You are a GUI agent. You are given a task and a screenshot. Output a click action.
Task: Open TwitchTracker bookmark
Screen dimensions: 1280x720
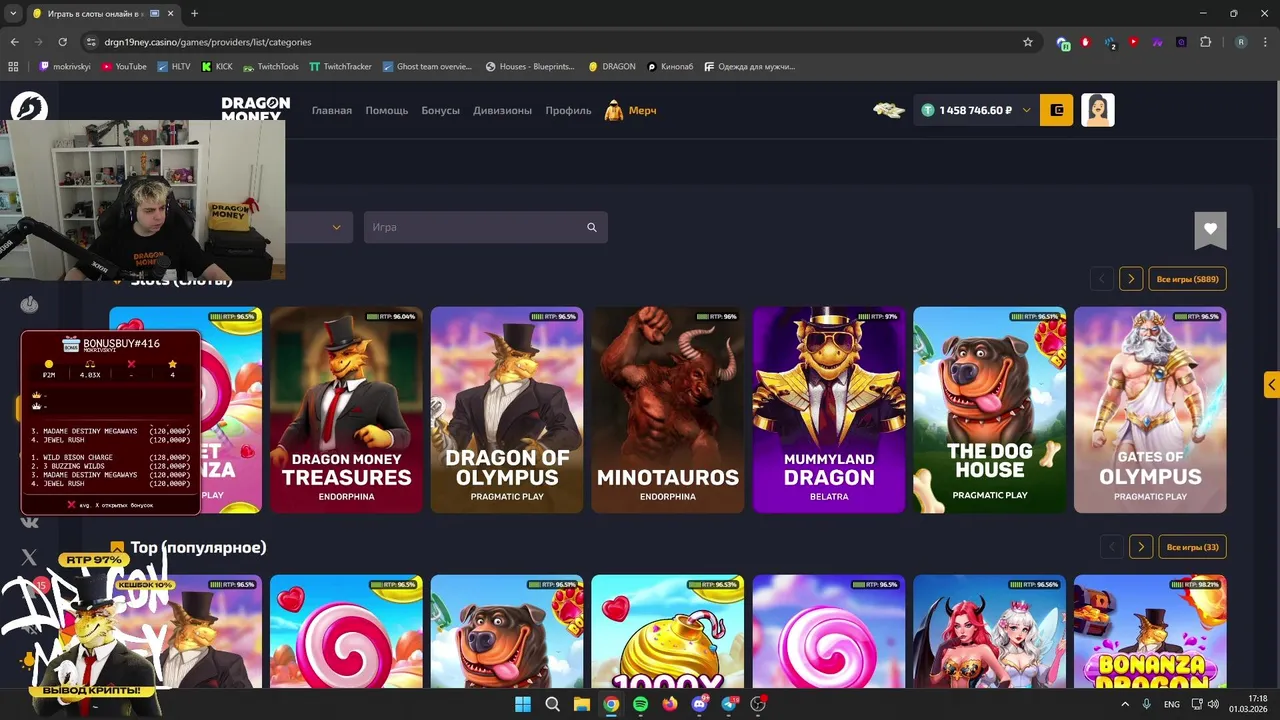[341, 67]
